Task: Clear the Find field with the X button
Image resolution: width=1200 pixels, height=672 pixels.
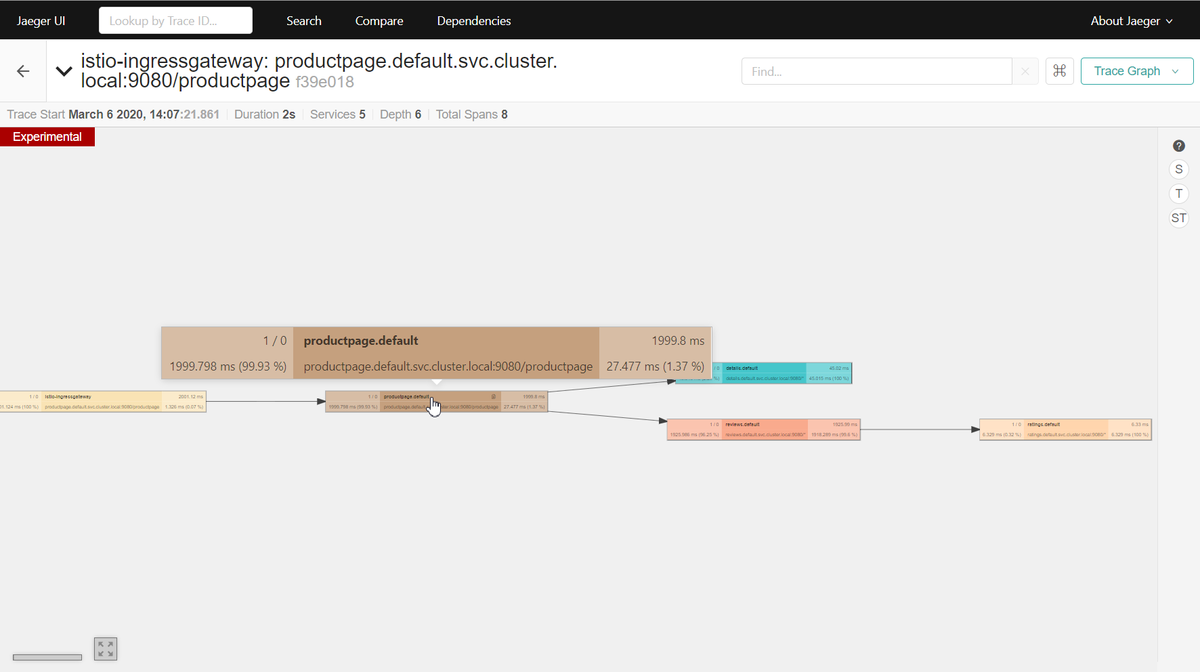Action: (x=1025, y=71)
